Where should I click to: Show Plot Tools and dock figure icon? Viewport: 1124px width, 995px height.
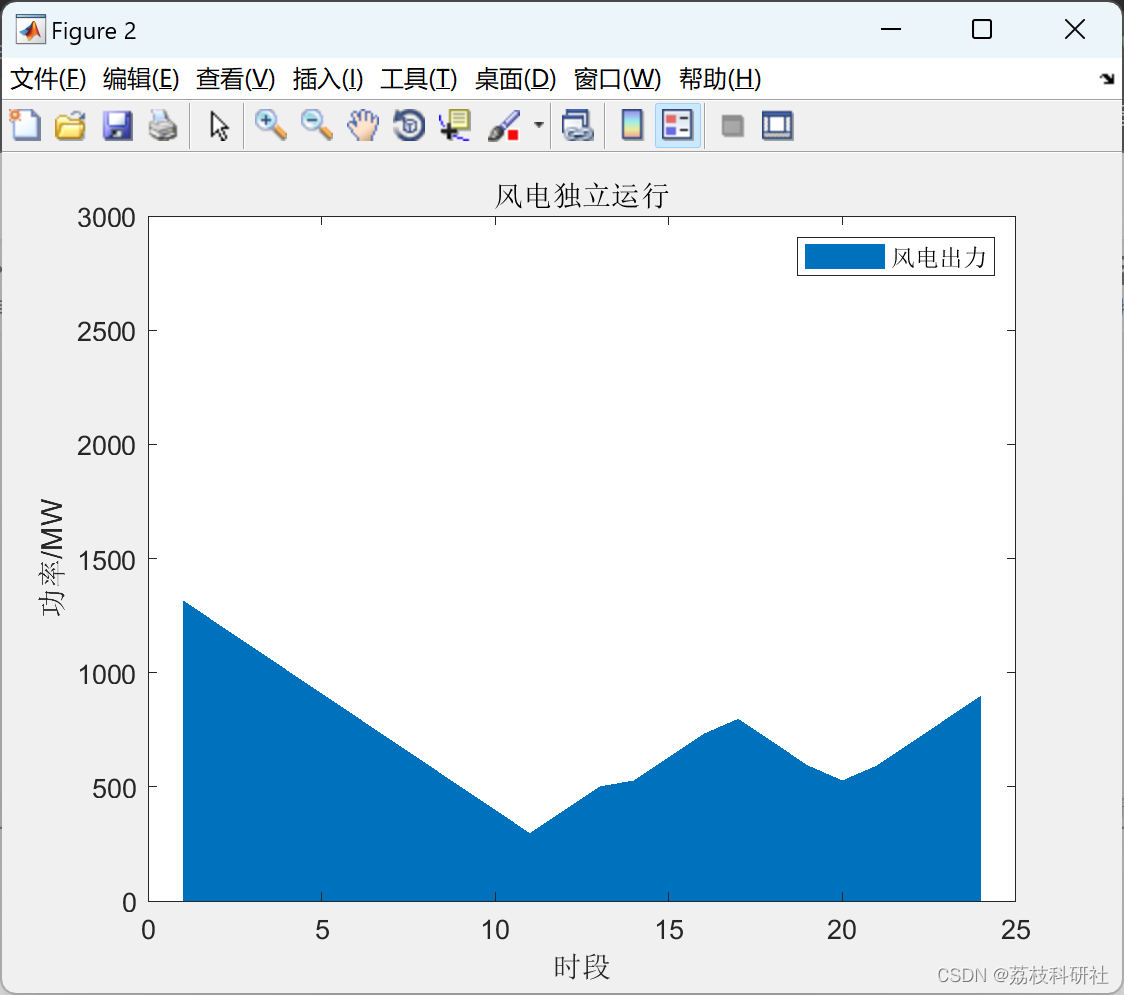pyautogui.click(x=777, y=125)
